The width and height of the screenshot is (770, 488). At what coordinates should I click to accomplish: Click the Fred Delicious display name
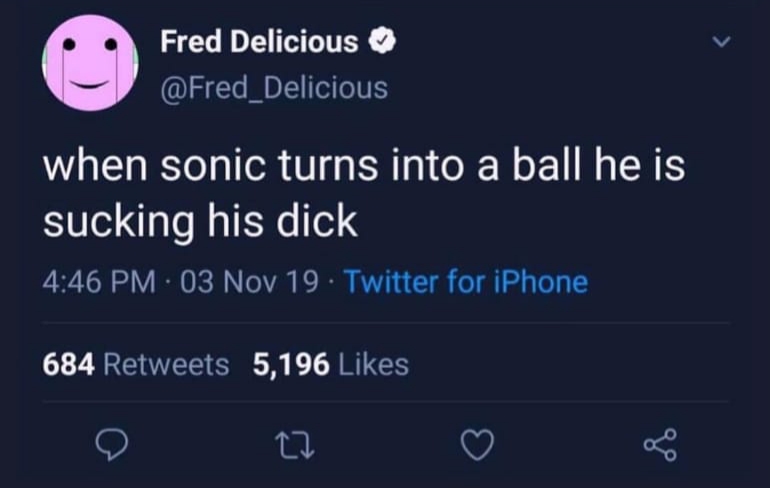click(259, 42)
